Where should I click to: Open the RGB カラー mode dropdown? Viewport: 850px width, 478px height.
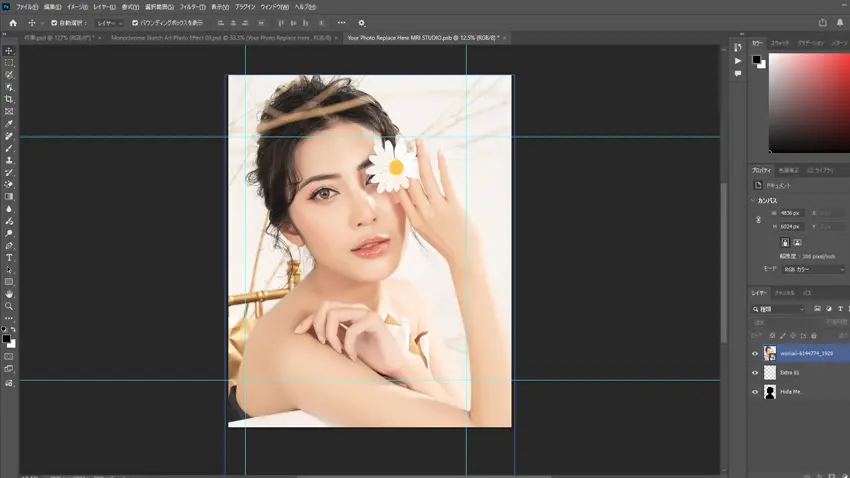pyautogui.click(x=812, y=269)
